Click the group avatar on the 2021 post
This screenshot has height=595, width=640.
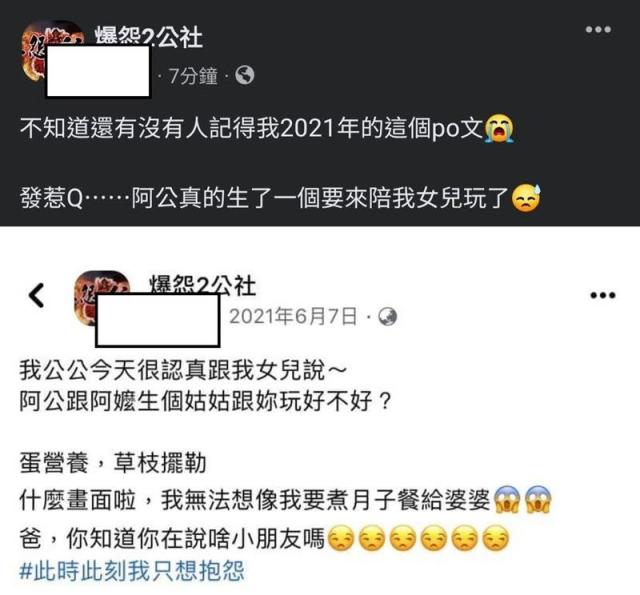[x=86, y=296]
